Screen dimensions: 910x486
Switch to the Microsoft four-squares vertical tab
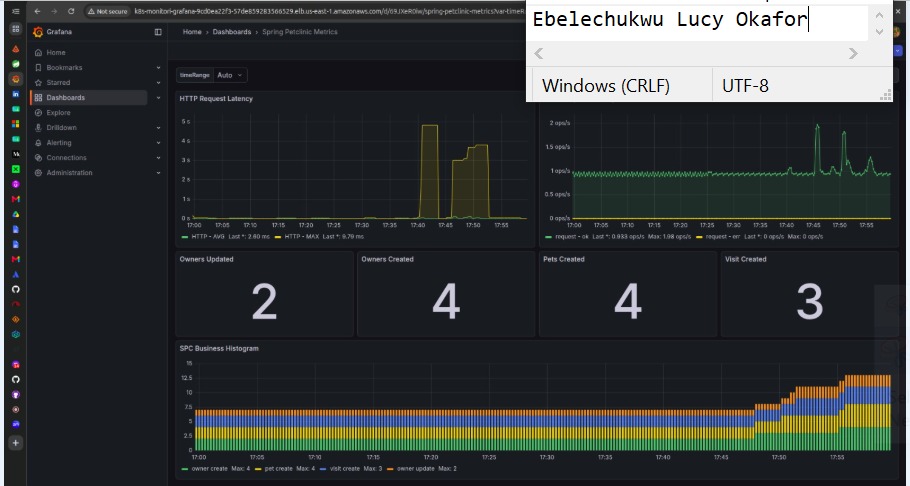(16, 124)
